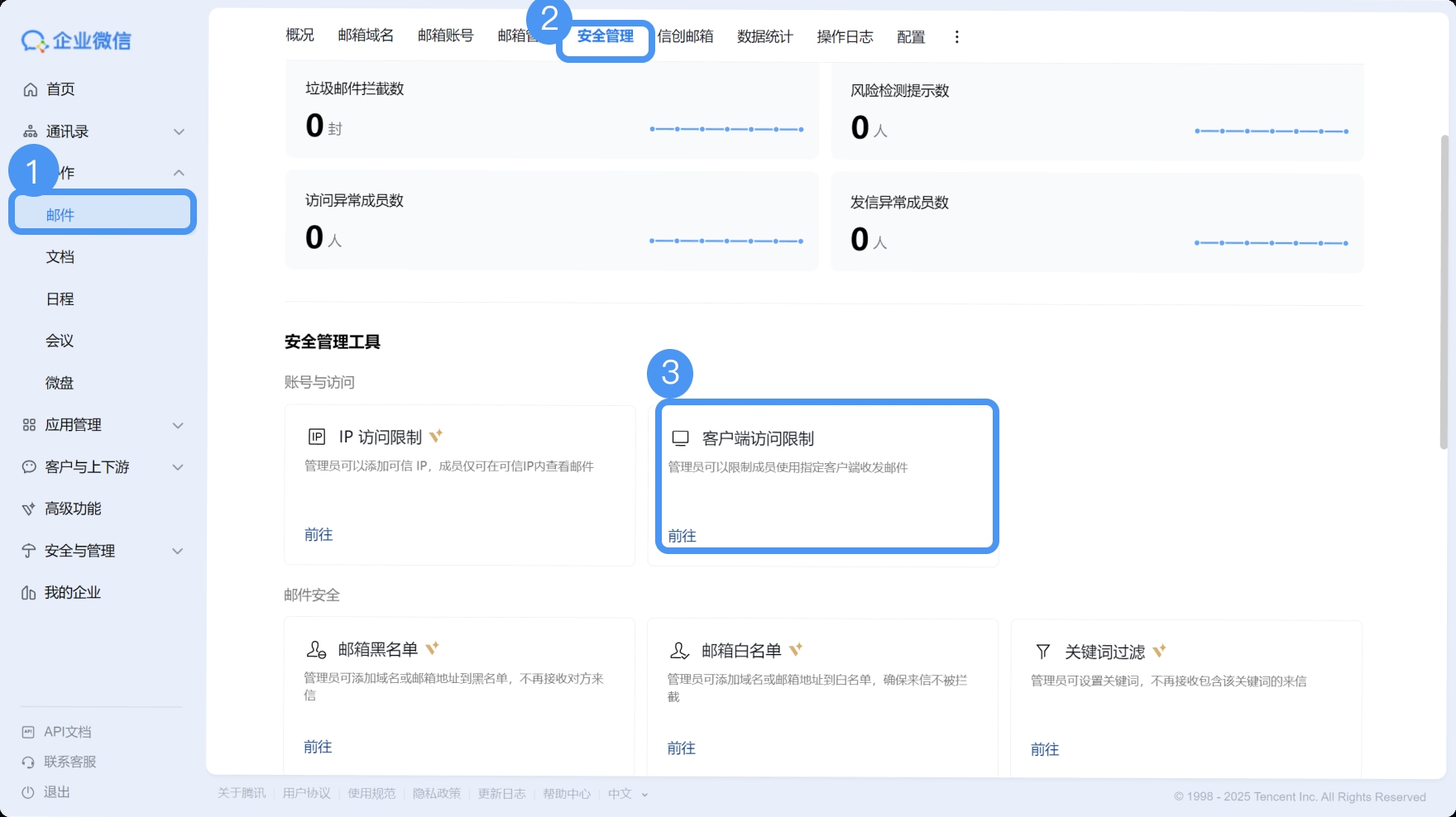Open the 中文 language dropdown
This screenshot has width=1456, height=817.
click(625, 794)
